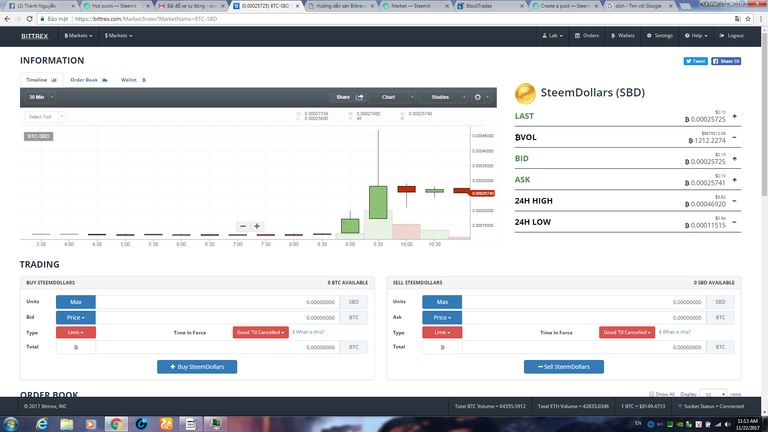768x432 pixels.
Task: Click the Buy SteemDollars button
Action: (197, 367)
